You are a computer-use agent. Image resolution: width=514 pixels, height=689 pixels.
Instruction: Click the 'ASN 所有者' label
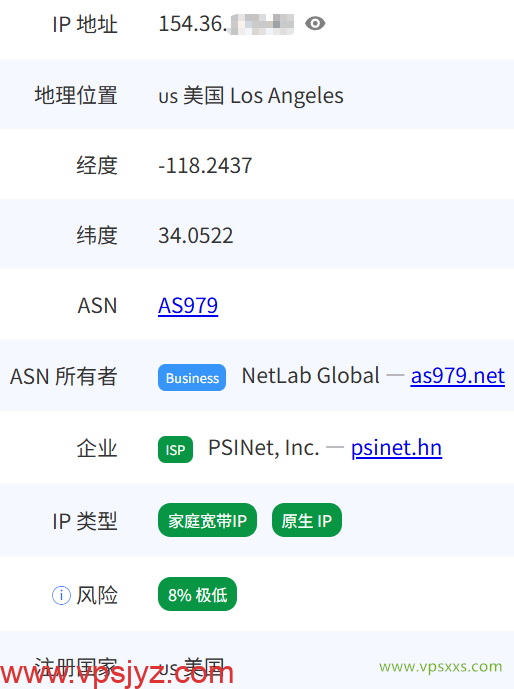[x=64, y=377]
